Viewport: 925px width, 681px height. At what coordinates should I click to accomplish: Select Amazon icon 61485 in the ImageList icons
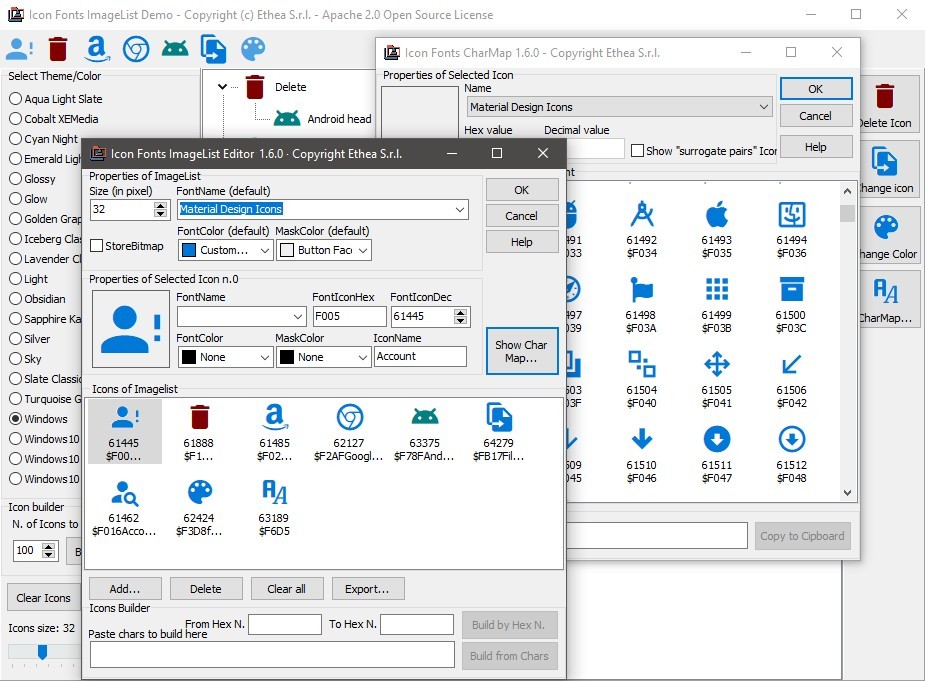274,431
